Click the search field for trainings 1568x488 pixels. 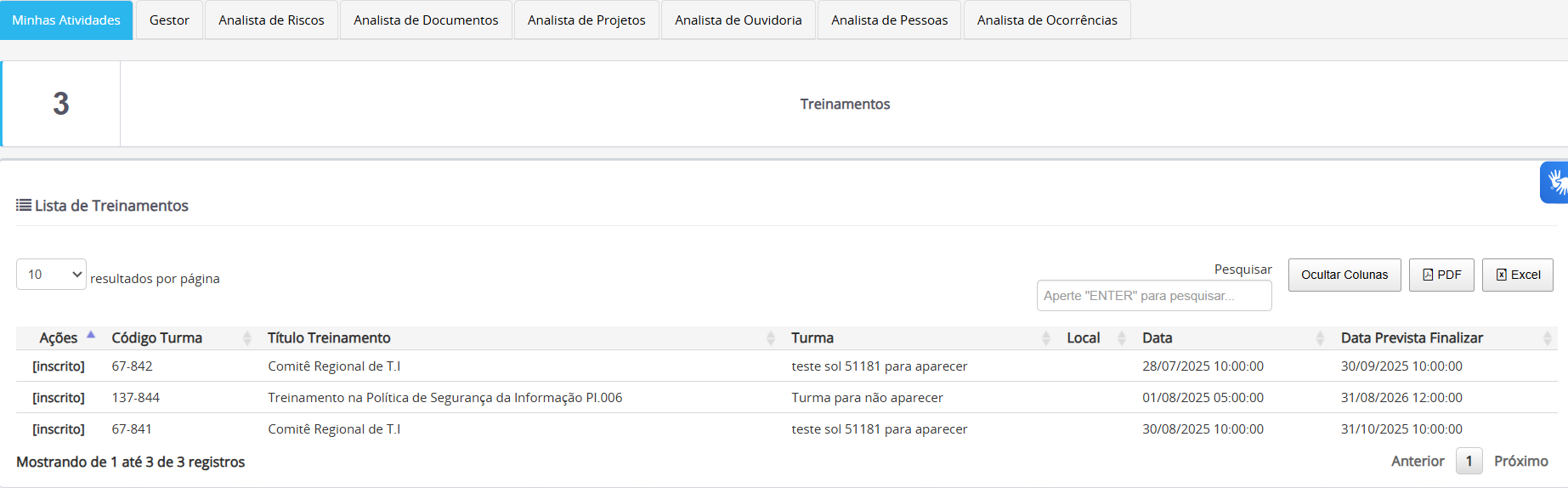pyautogui.click(x=1153, y=296)
